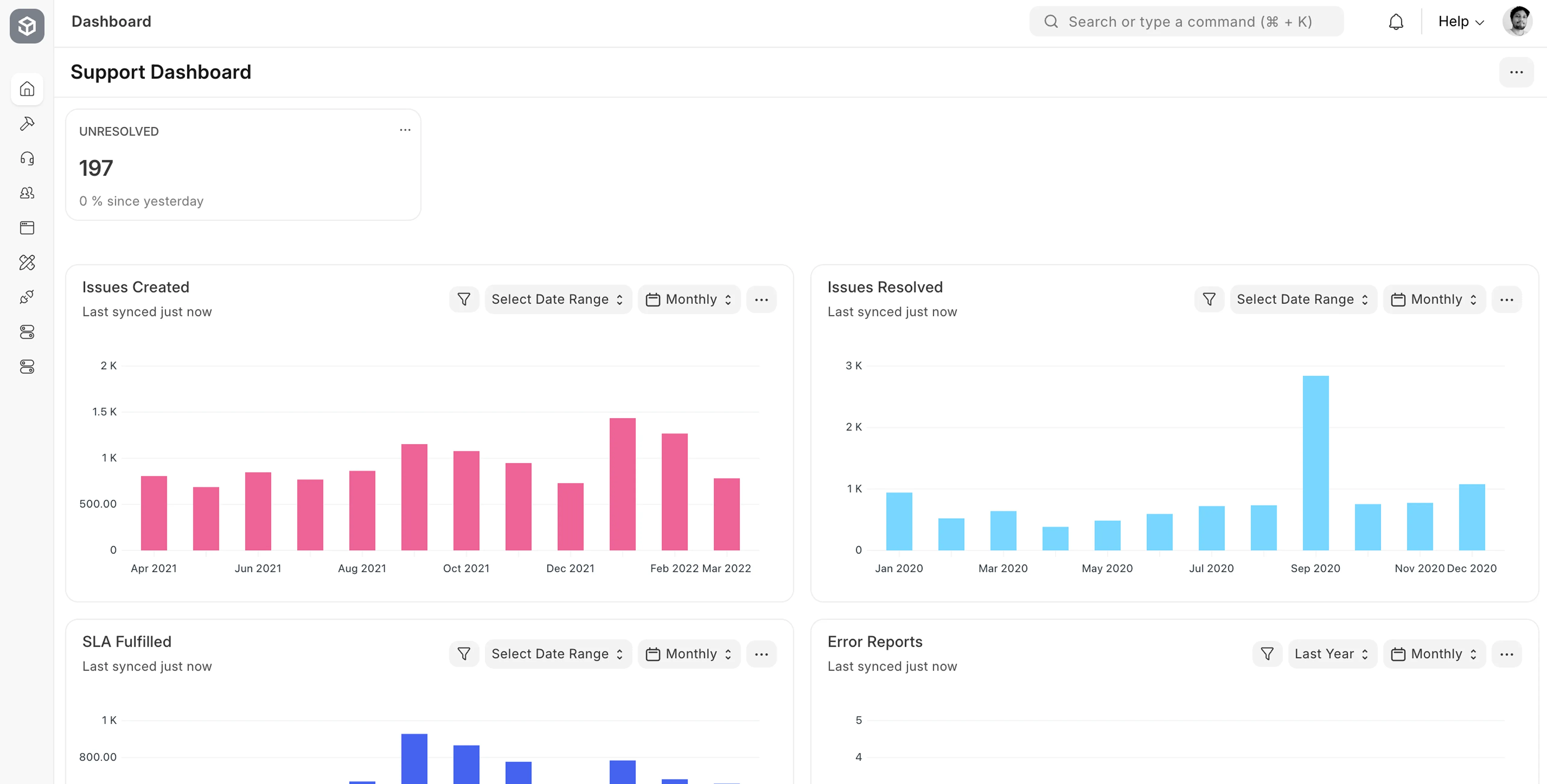Select the design pencil-ruler icon

click(27, 262)
